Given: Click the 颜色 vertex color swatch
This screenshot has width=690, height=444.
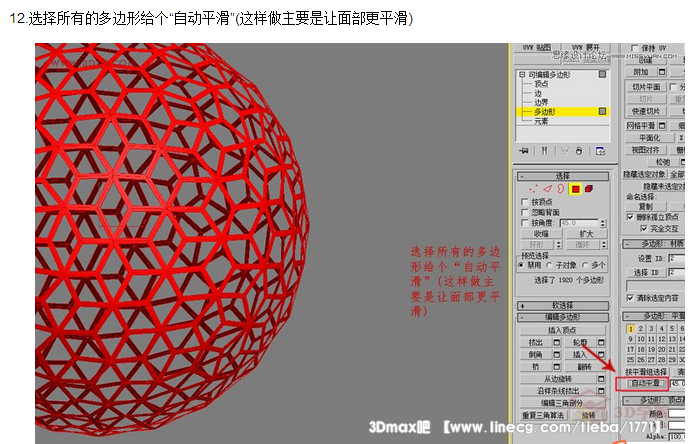Looking at the screenshot, I should (x=677, y=414).
